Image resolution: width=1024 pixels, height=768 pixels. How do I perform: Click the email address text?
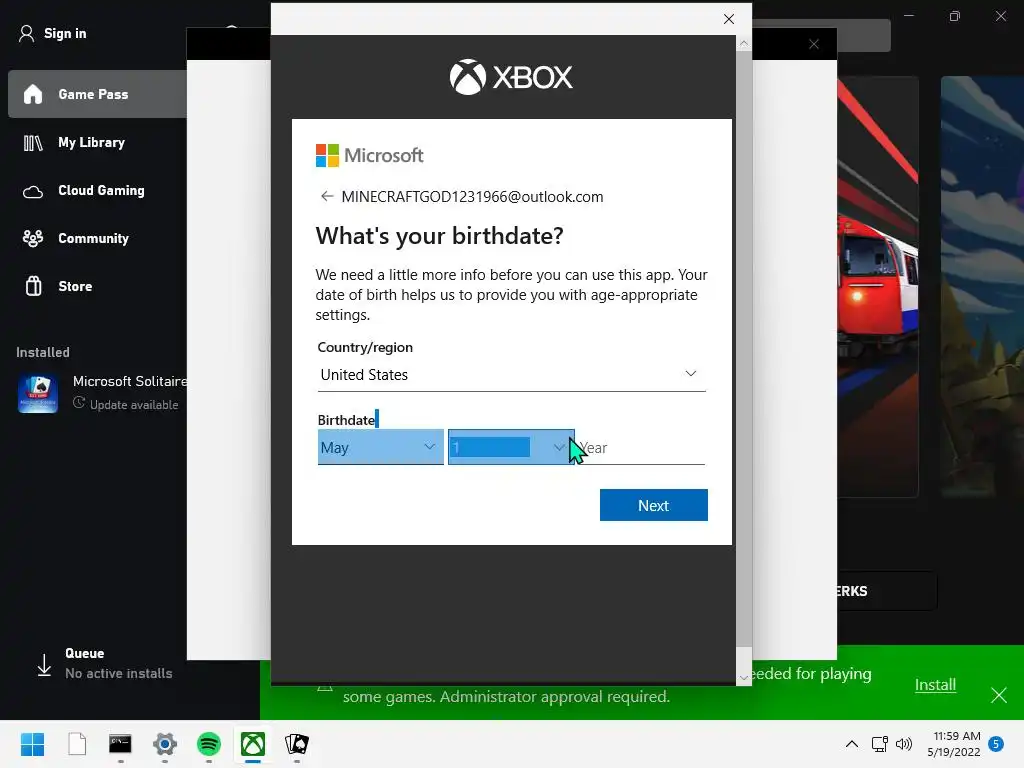(x=472, y=197)
